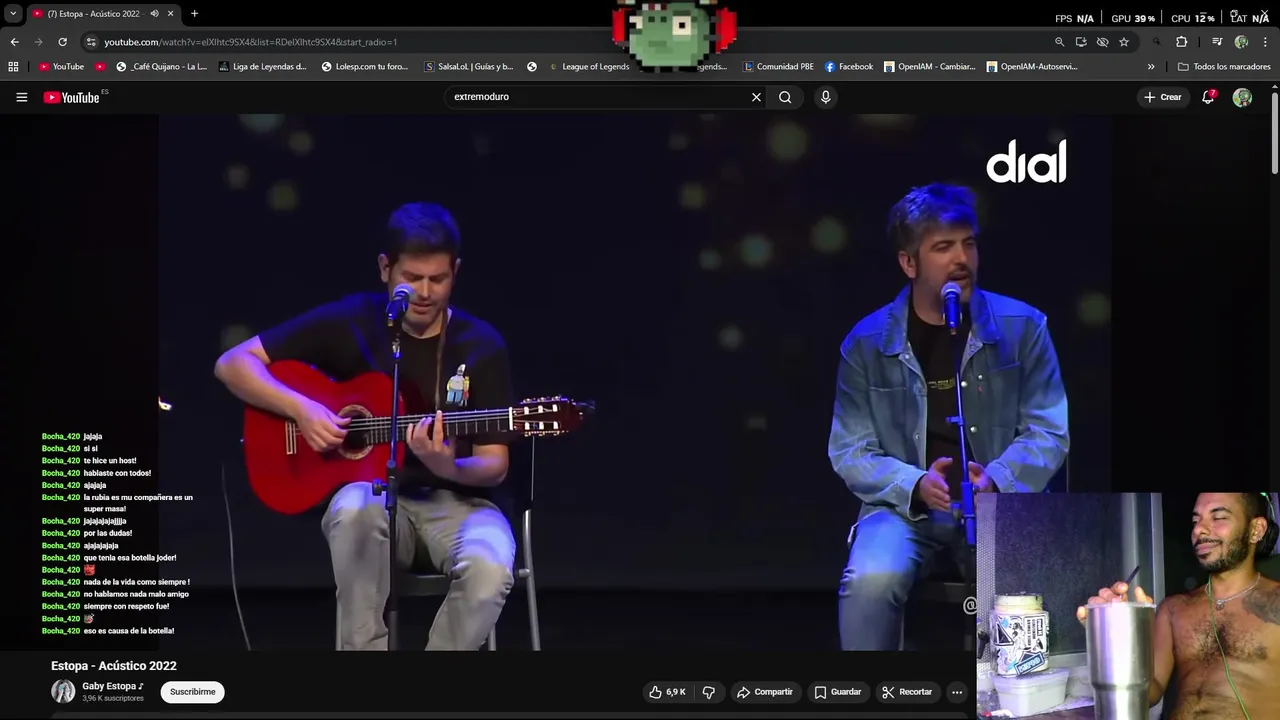Start voice search with the microphone
This screenshot has height=720, width=1280.
(825, 97)
